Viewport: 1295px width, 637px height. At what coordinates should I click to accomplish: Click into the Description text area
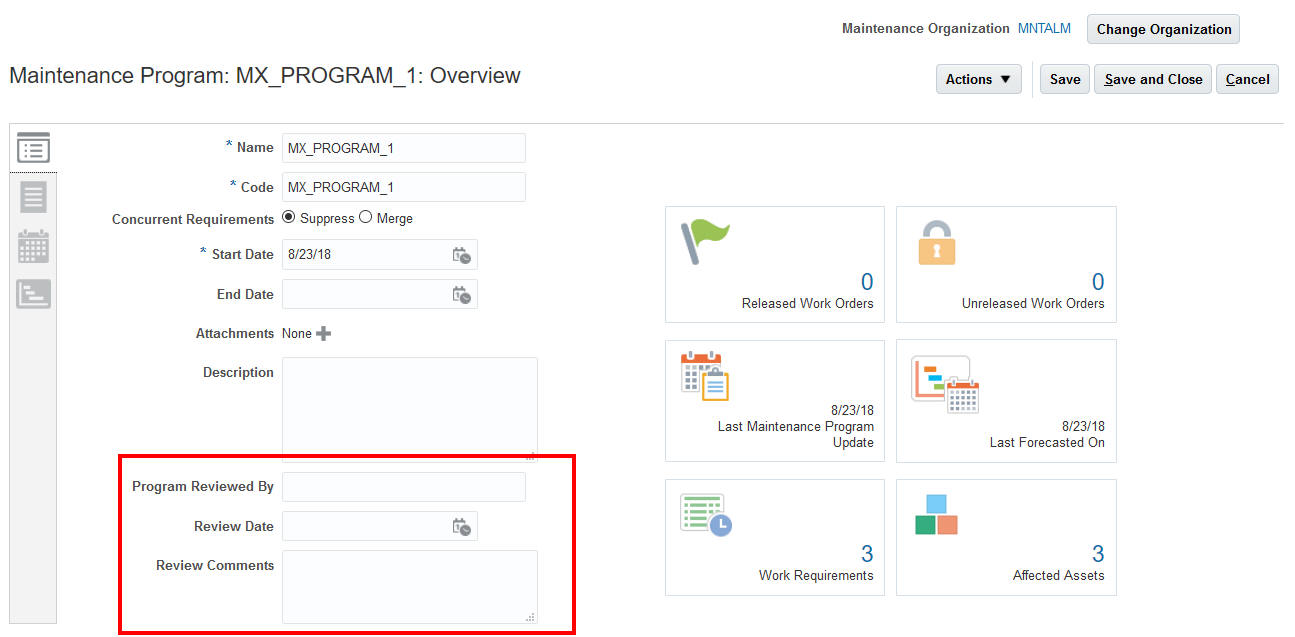pos(410,409)
